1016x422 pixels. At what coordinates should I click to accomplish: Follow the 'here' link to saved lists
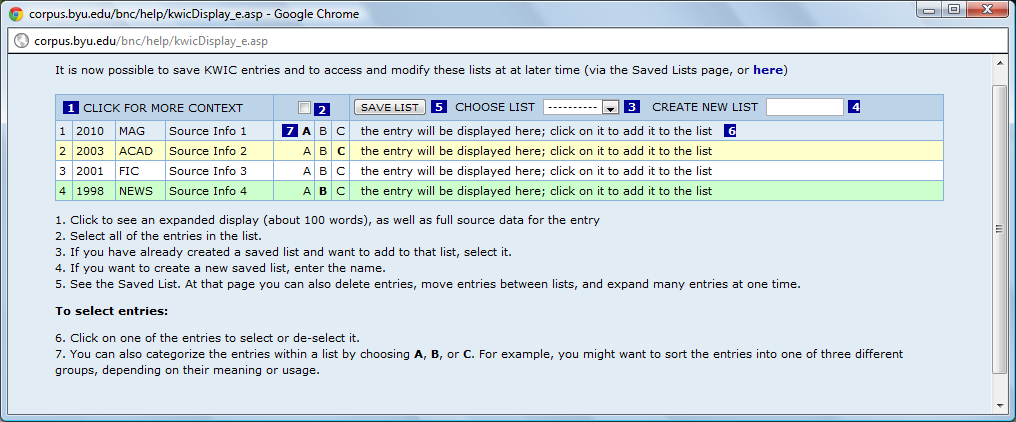tap(768, 70)
